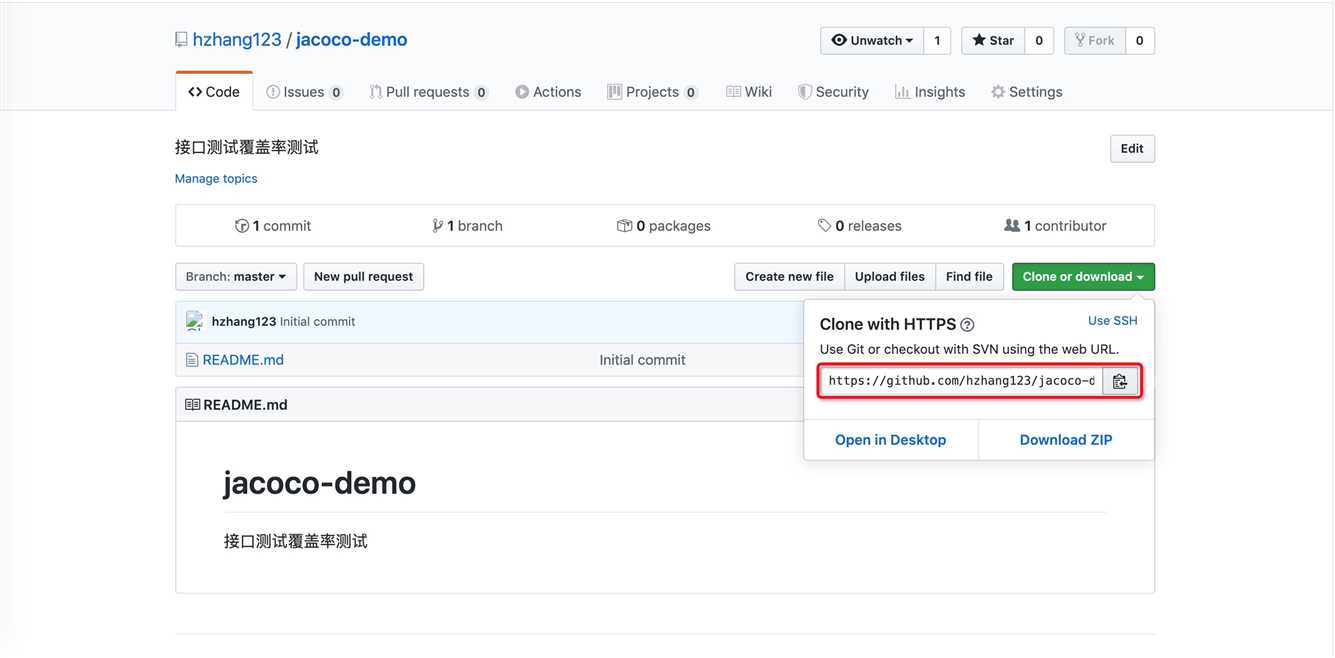
Task: Click New pull request button
Action: 363,277
